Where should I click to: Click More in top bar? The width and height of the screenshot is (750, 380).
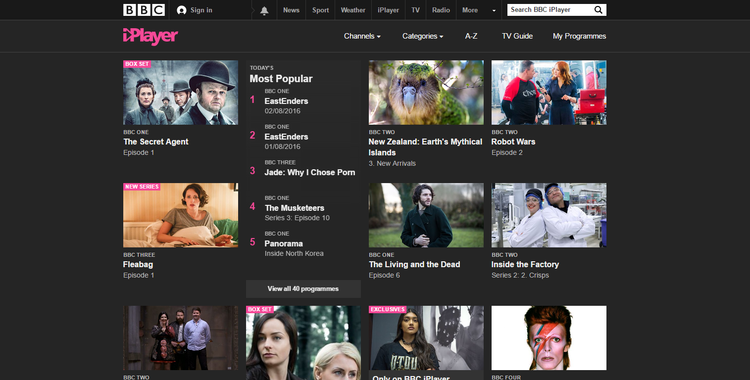[470, 10]
